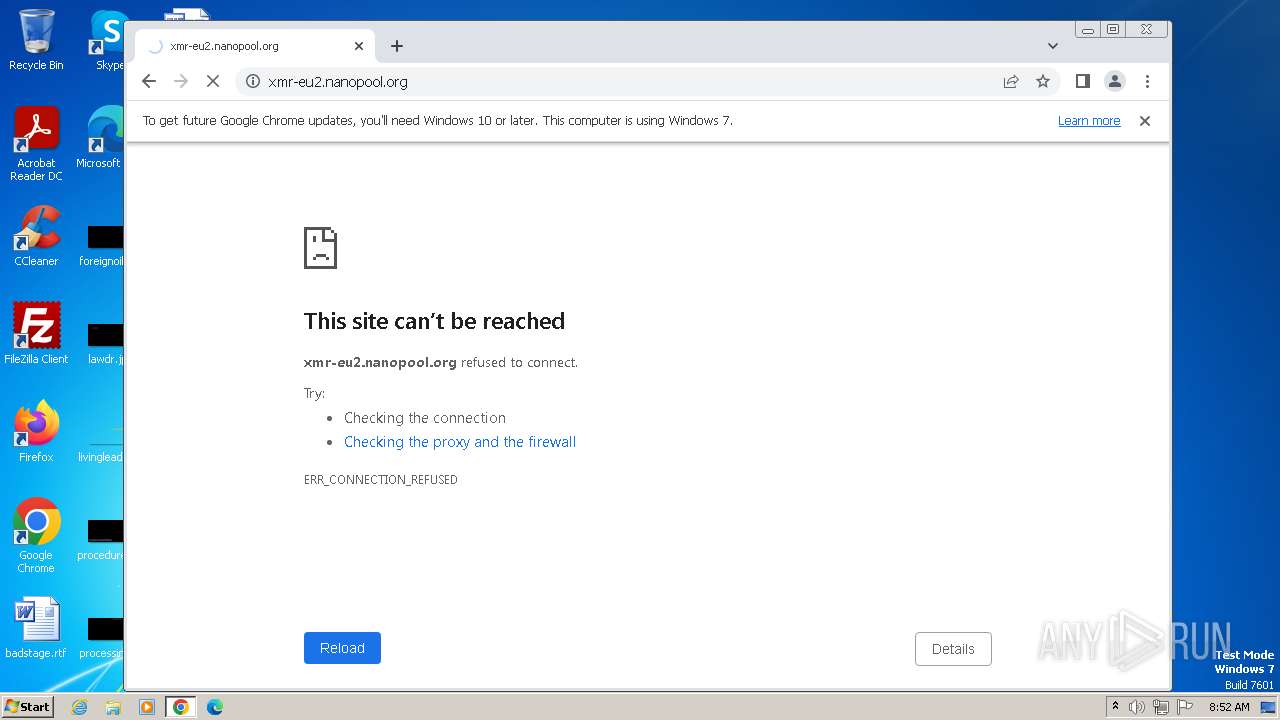Screen dimensions: 1280x720
Task: Follow the Learn more link
Action: [1089, 121]
